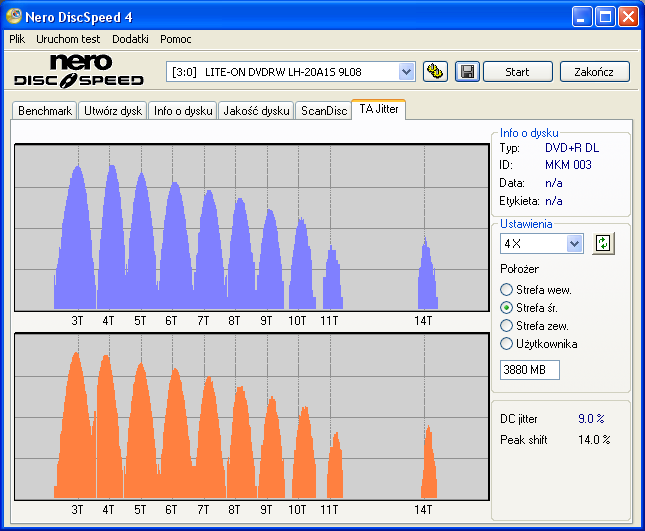
Task: Expand the LITE-ON DVDRW drive dropdown
Action: (406, 72)
